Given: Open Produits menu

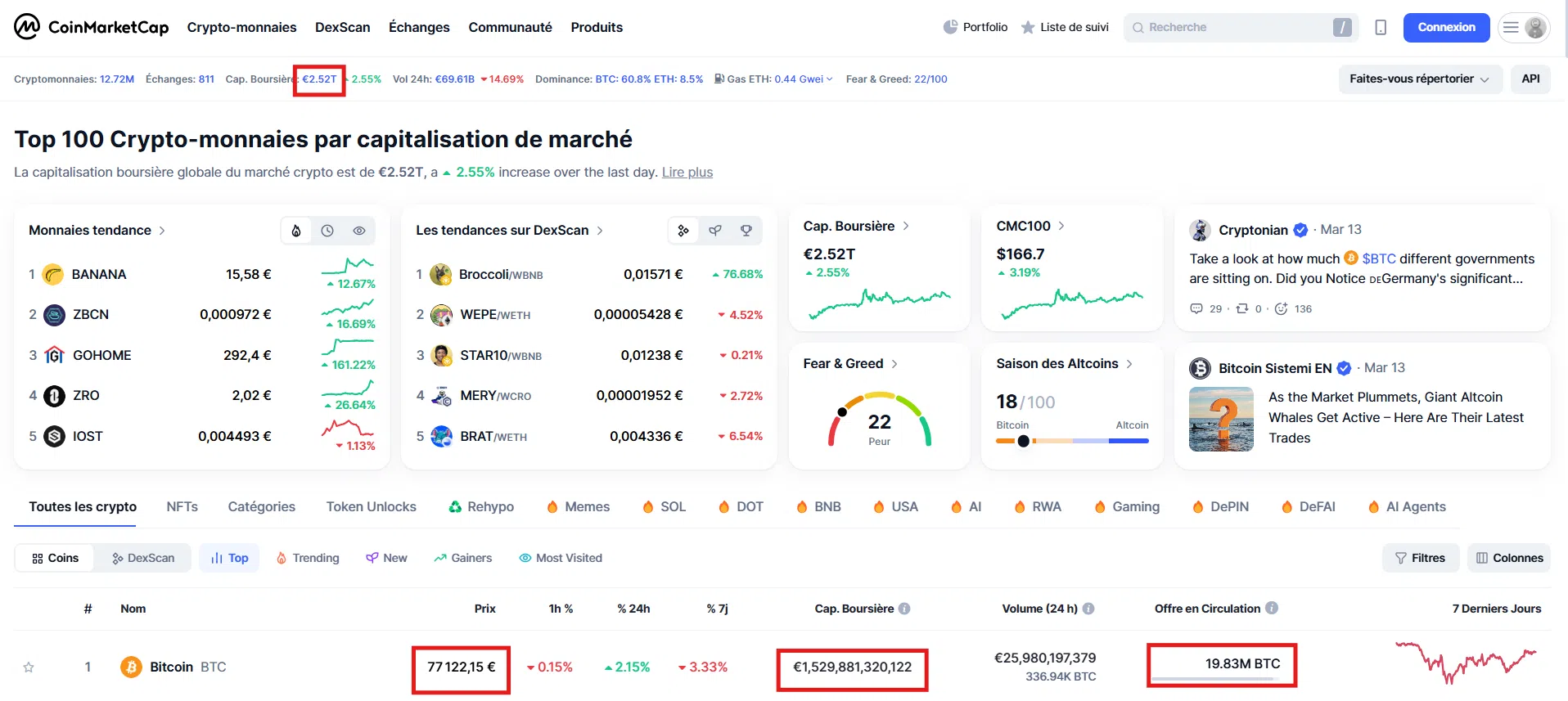Looking at the screenshot, I should coord(597,28).
